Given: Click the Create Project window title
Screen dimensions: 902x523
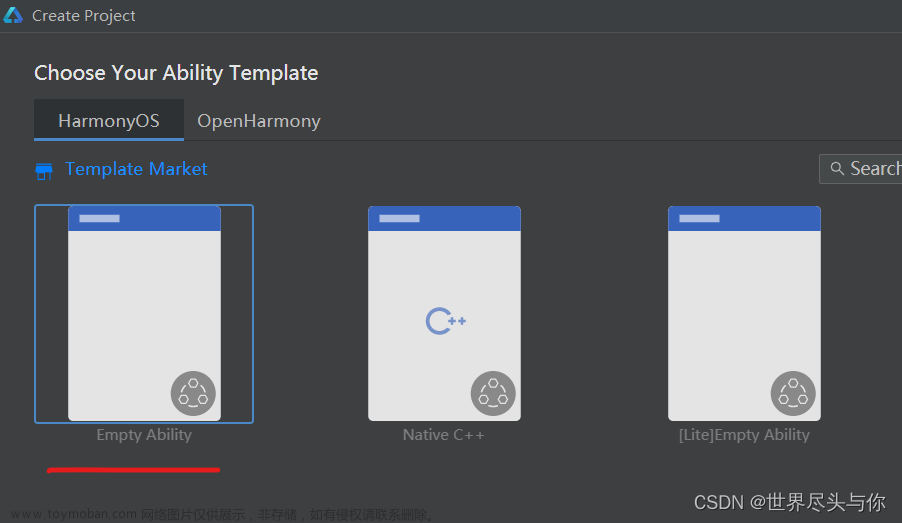Looking at the screenshot, I should click(83, 16).
